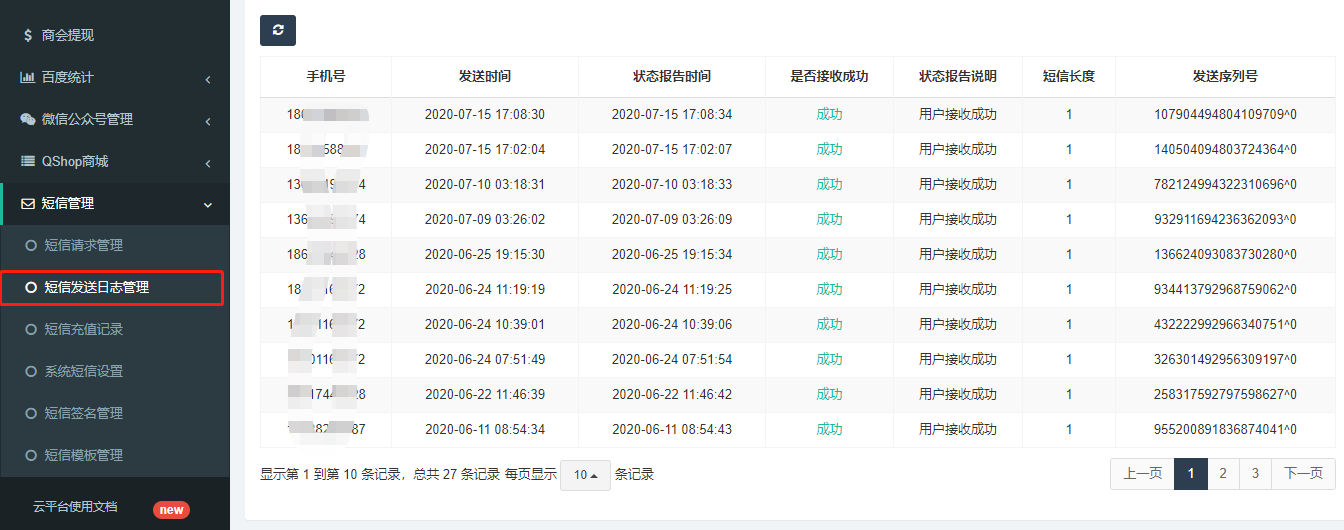Click the bar chart icon beside 百度统计
Image resolution: width=1344 pixels, height=530 pixels.
tap(28, 77)
